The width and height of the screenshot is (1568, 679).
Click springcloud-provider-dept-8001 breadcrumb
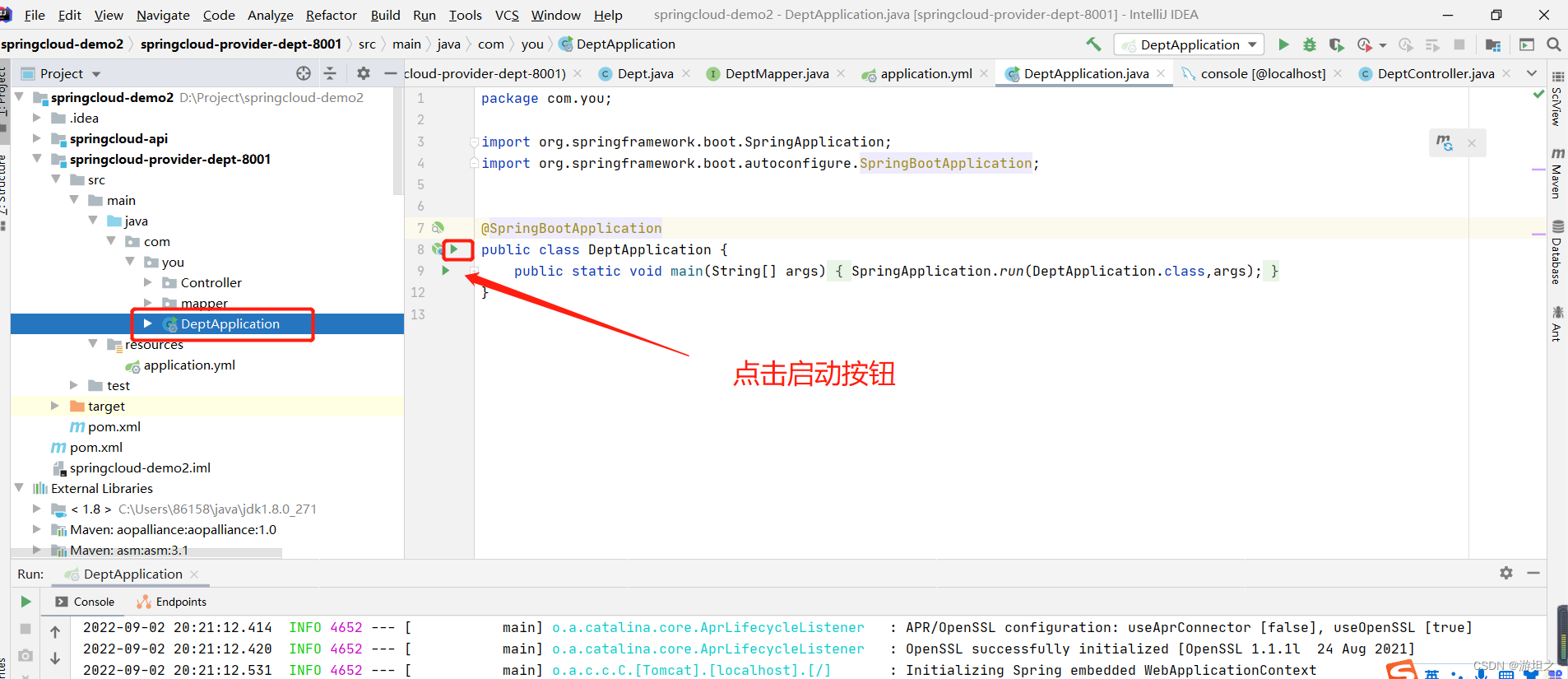240,44
